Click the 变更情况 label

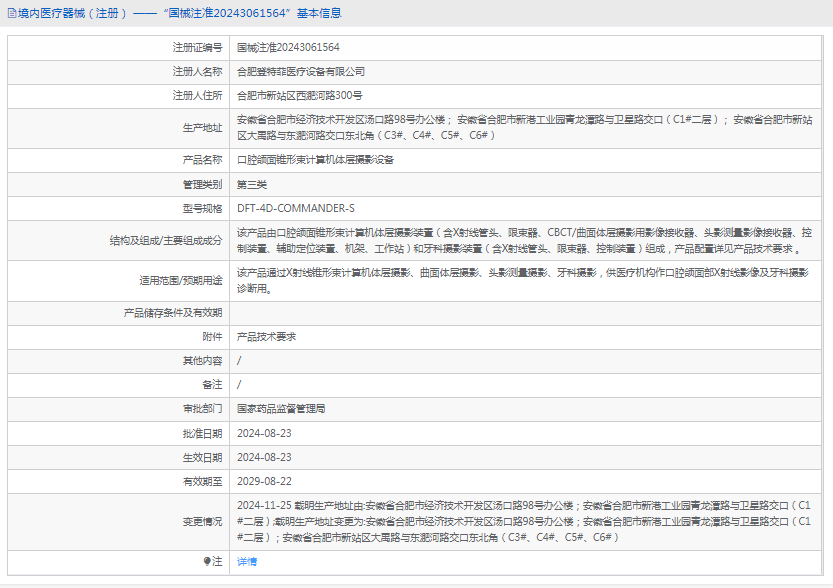point(202,522)
